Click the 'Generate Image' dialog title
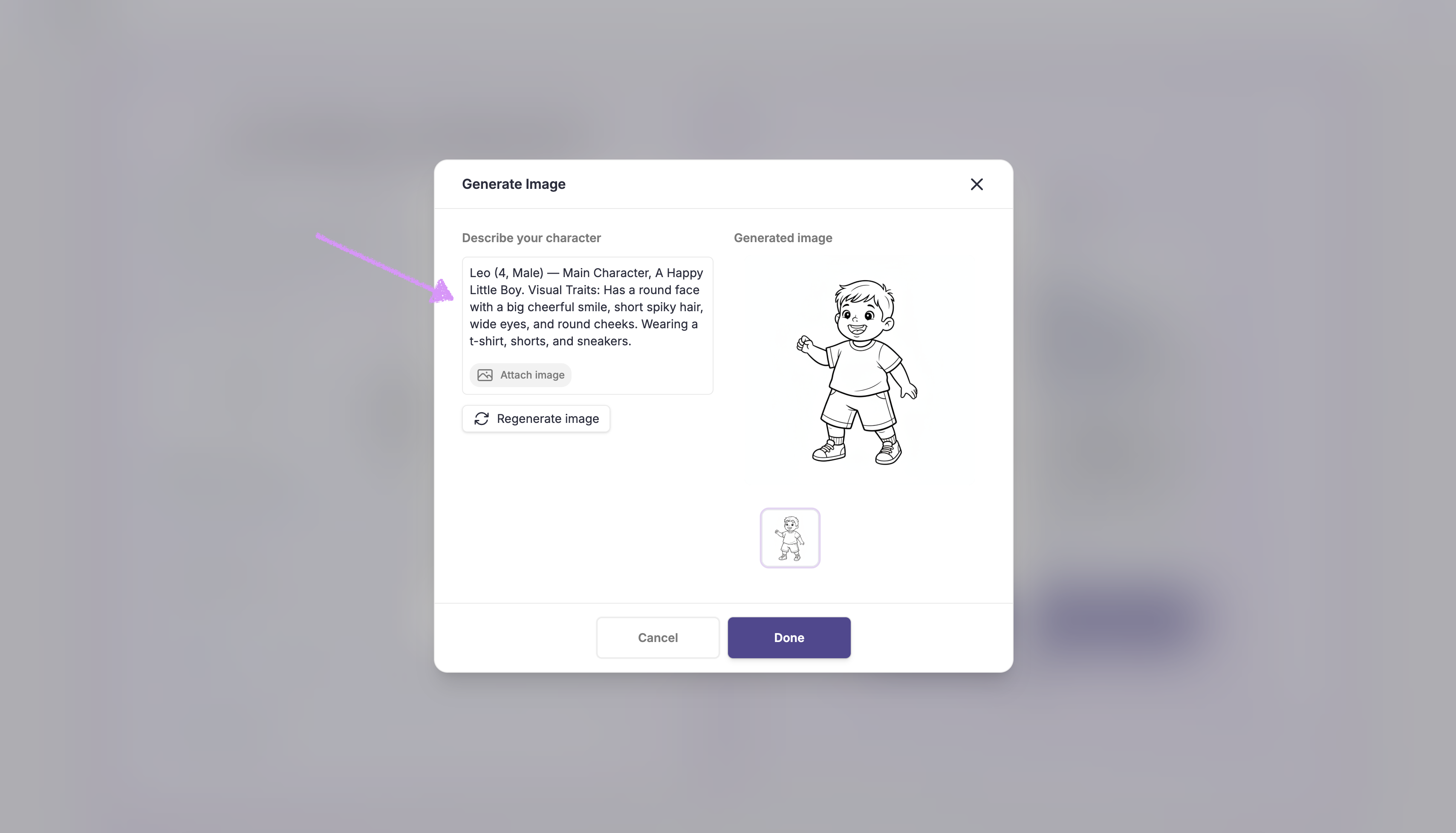 [514, 184]
